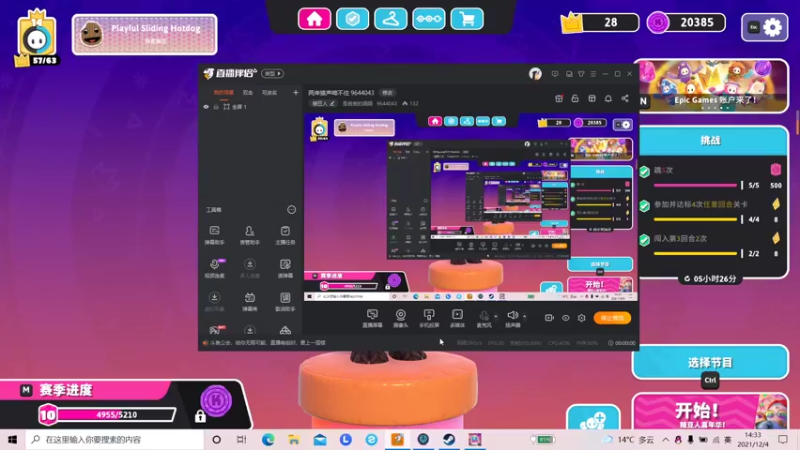Click the Windows search box on taskbar
This screenshot has height=450, width=800.
click(115, 439)
